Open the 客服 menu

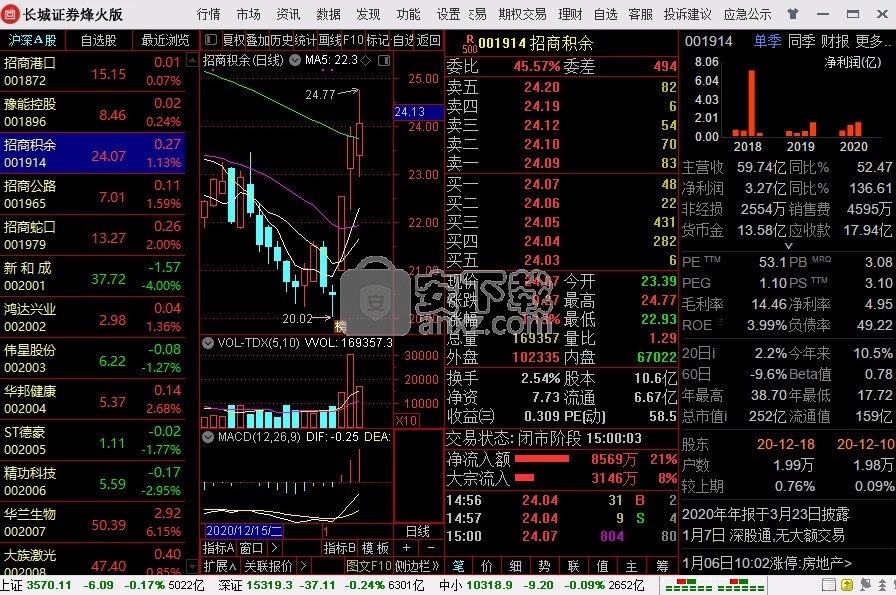pos(640,14)
